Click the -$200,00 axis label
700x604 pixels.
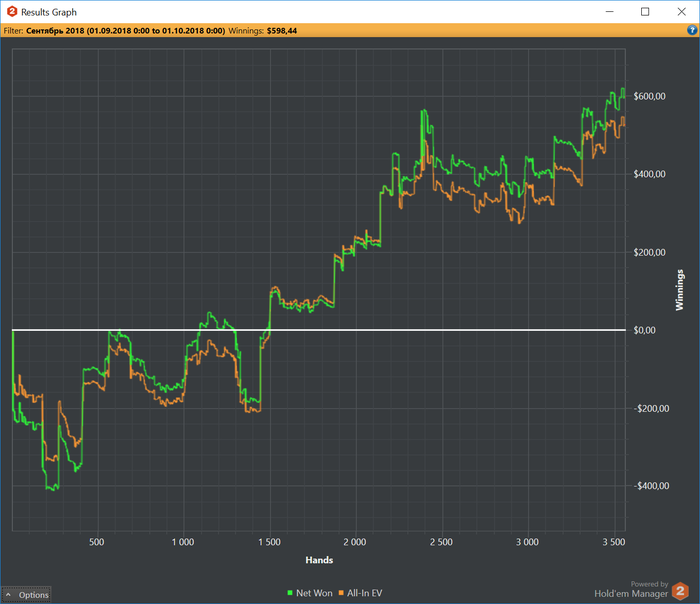(651, 408)
